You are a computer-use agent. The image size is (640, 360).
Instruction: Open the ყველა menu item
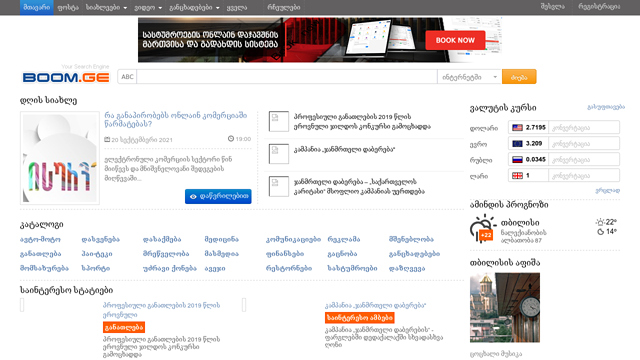tap(237, 7)
